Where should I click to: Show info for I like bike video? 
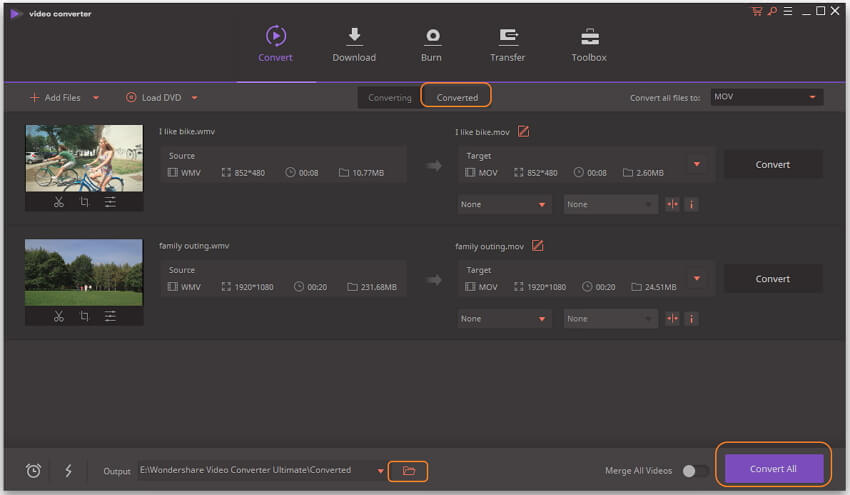(691, 204)
